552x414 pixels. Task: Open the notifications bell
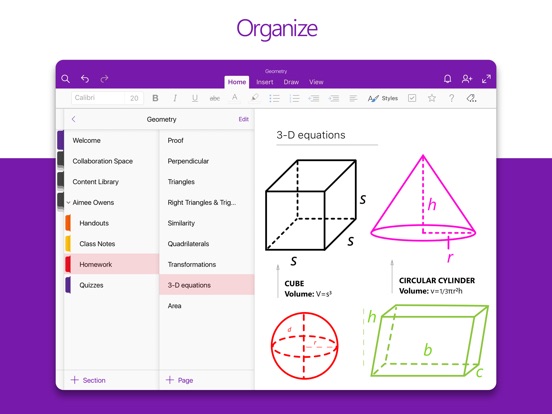point(447,79)
